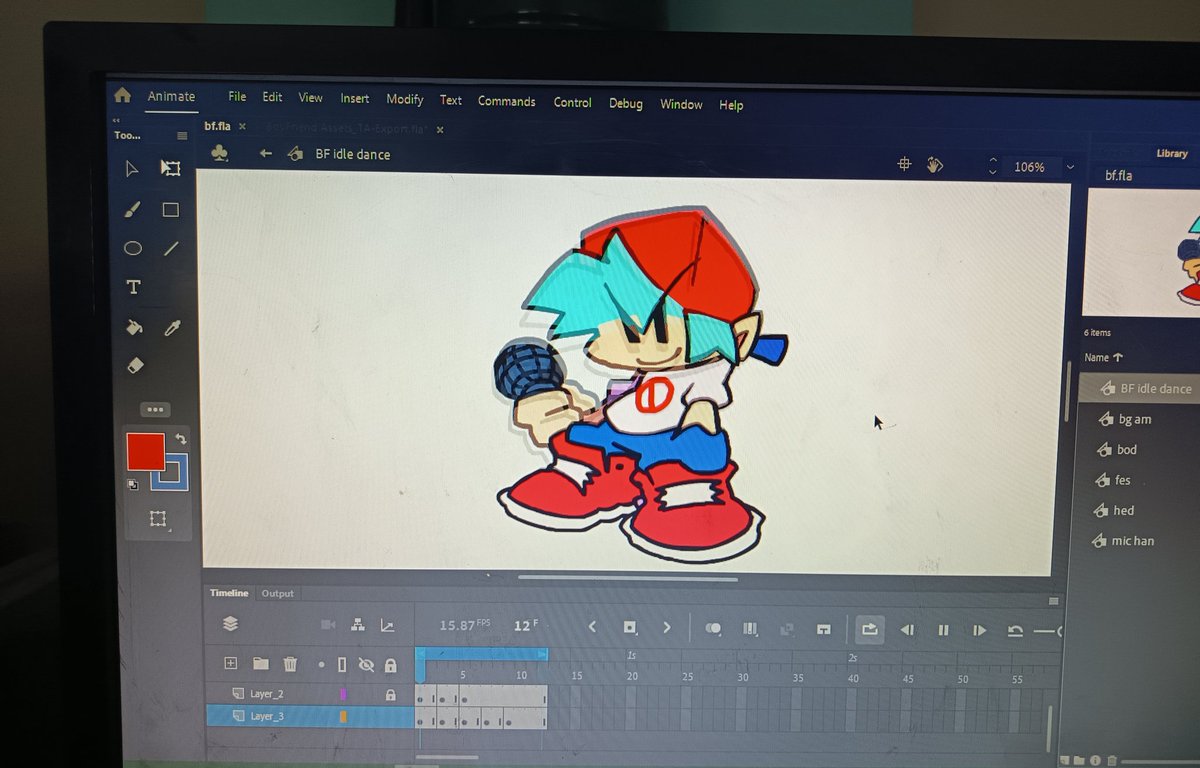Create a new layer folder
Screen dimensions: 1200x768
[x=260, y=663]
